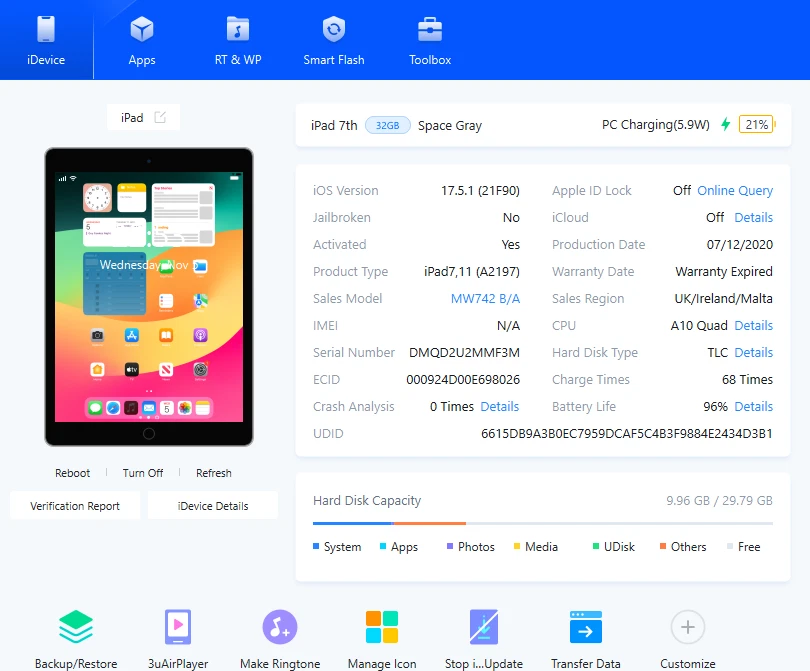Click the UK/Ireland/Malta sales region value
This screenshot has height=671, width=810.
tap(723, 299)
